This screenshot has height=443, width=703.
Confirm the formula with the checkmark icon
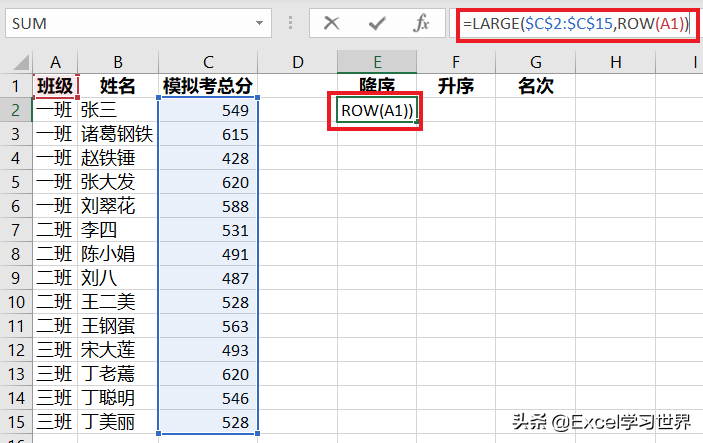point(377,23)
